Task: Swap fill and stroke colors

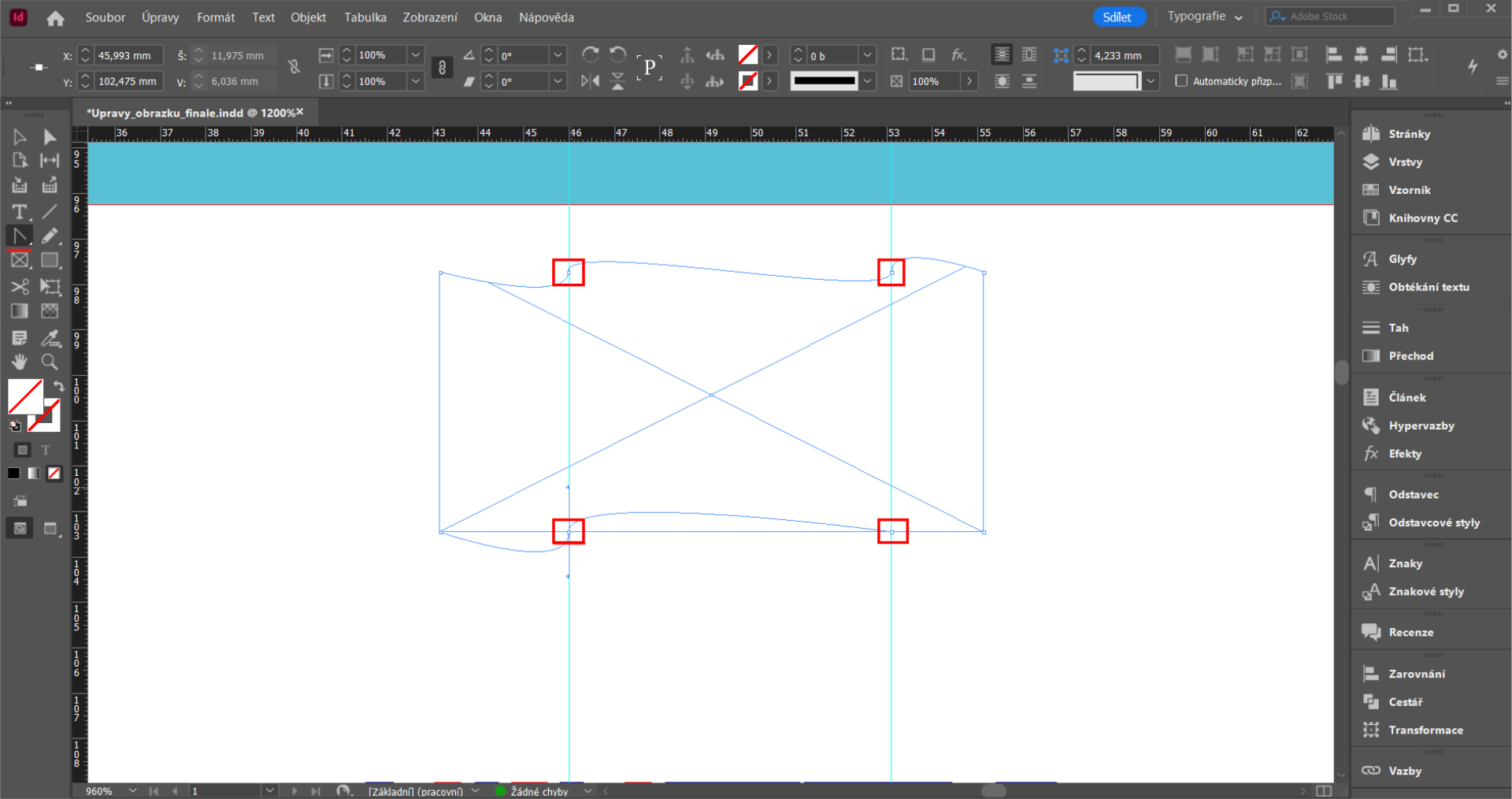Action: [x=59, y=385]
